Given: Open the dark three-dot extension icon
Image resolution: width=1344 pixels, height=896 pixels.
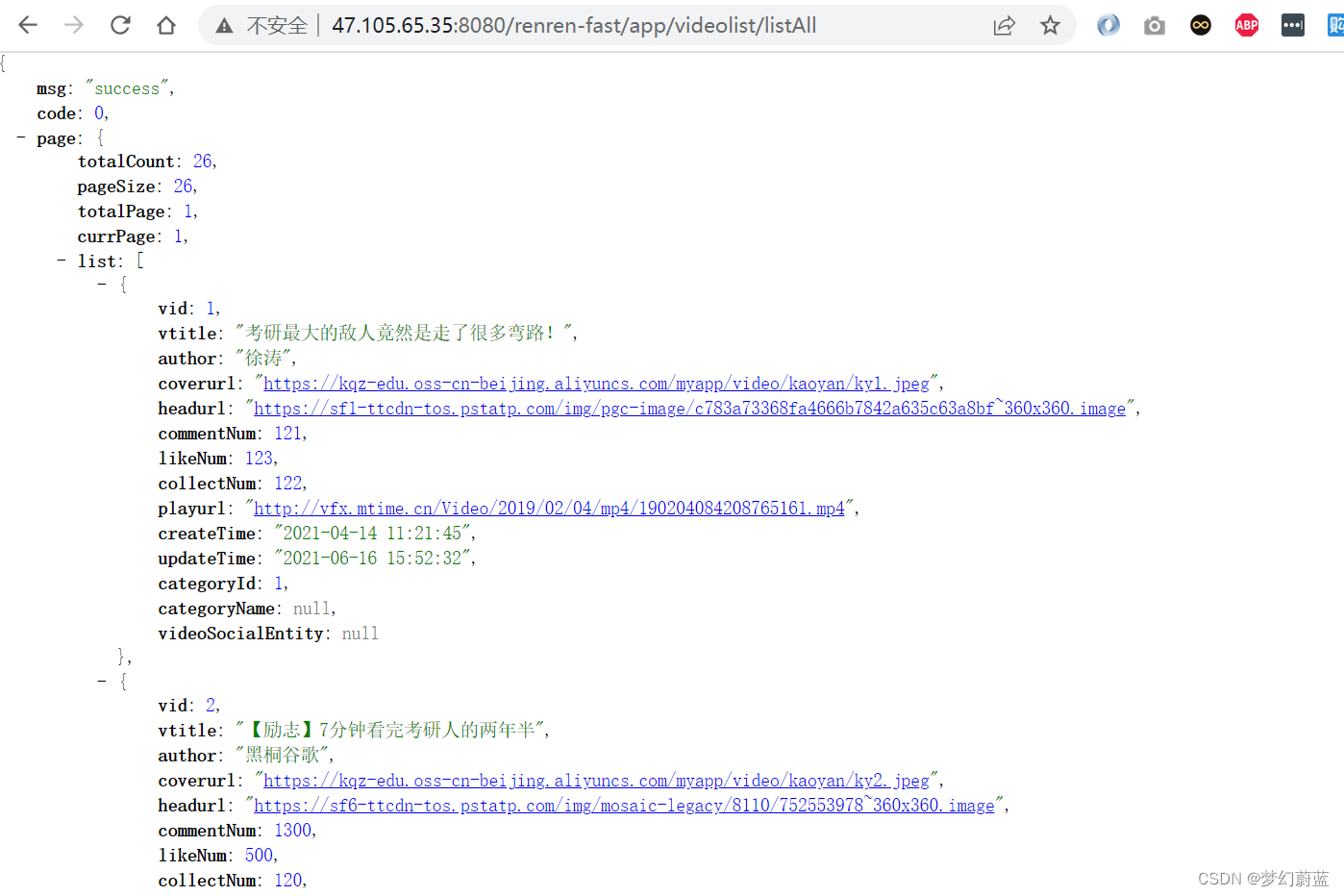Looking at the screenshot, I should (x=1293, y=25).
